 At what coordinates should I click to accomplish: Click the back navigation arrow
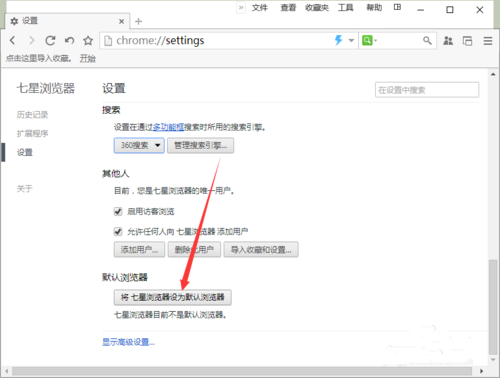13,40
